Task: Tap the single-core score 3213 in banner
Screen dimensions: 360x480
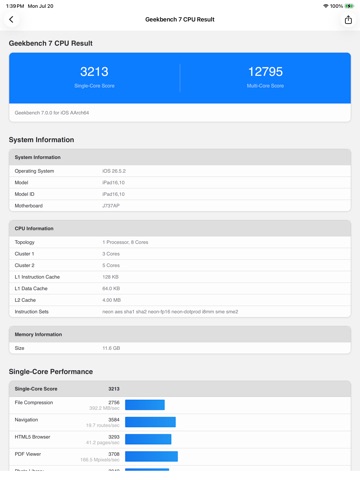Action: (x=94, y=72)
